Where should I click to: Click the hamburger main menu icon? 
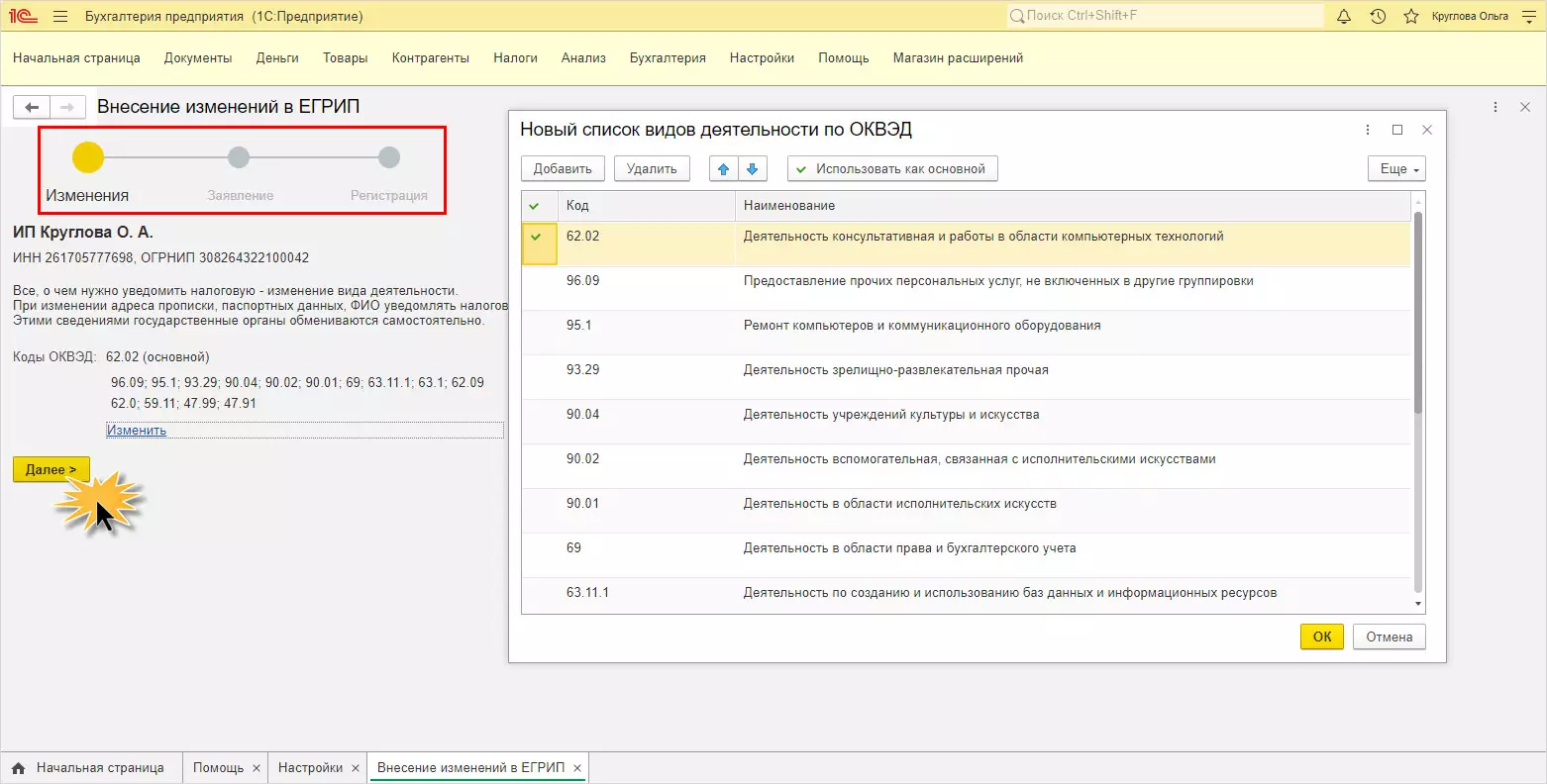point(60,16)
